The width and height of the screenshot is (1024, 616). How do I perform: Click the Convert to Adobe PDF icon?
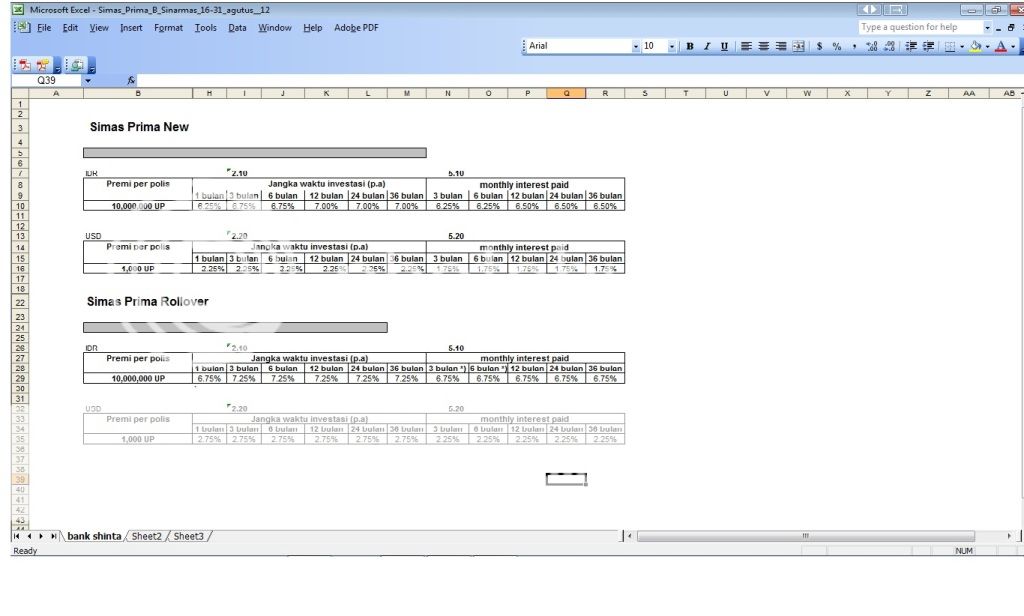[x=25, y=65]
